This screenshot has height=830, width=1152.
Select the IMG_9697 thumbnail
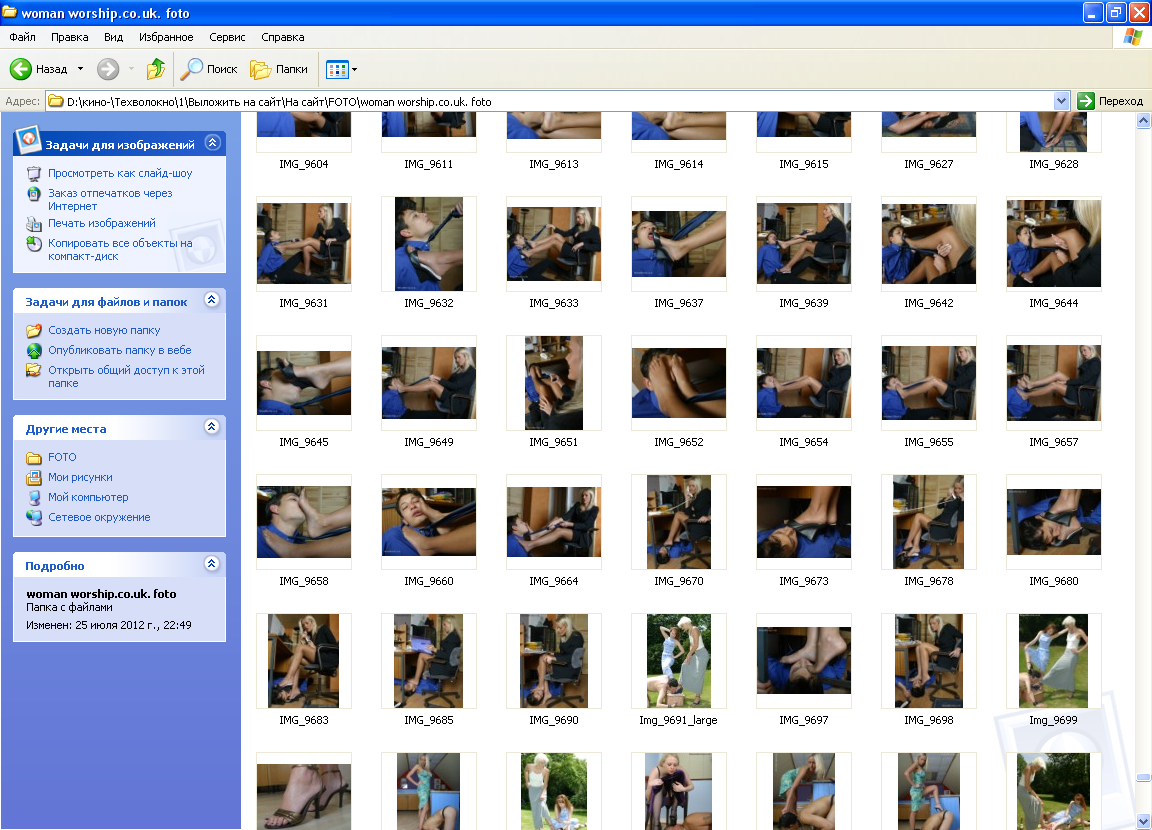coord(804,660)
